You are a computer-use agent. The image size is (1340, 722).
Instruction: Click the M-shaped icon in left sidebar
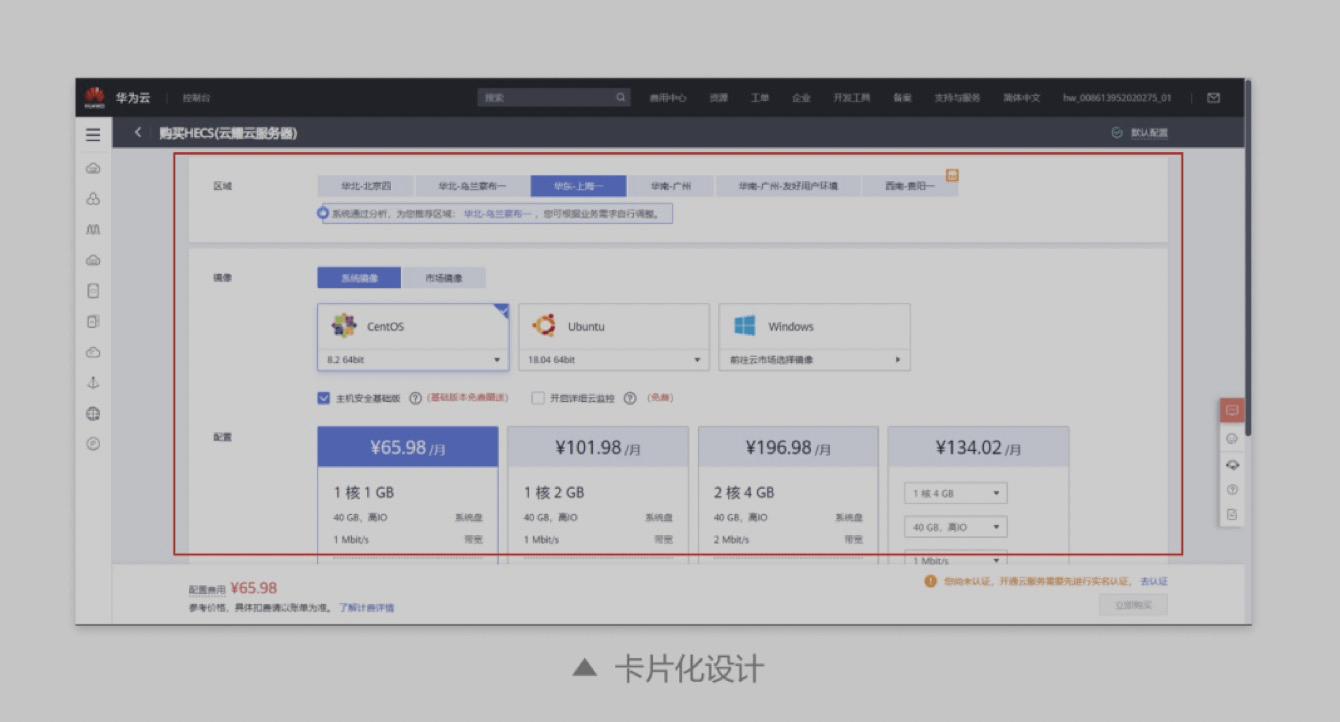pos(93,229)
